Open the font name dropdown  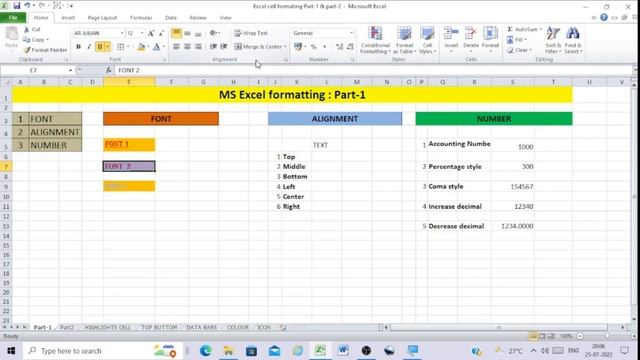point(122,33)
